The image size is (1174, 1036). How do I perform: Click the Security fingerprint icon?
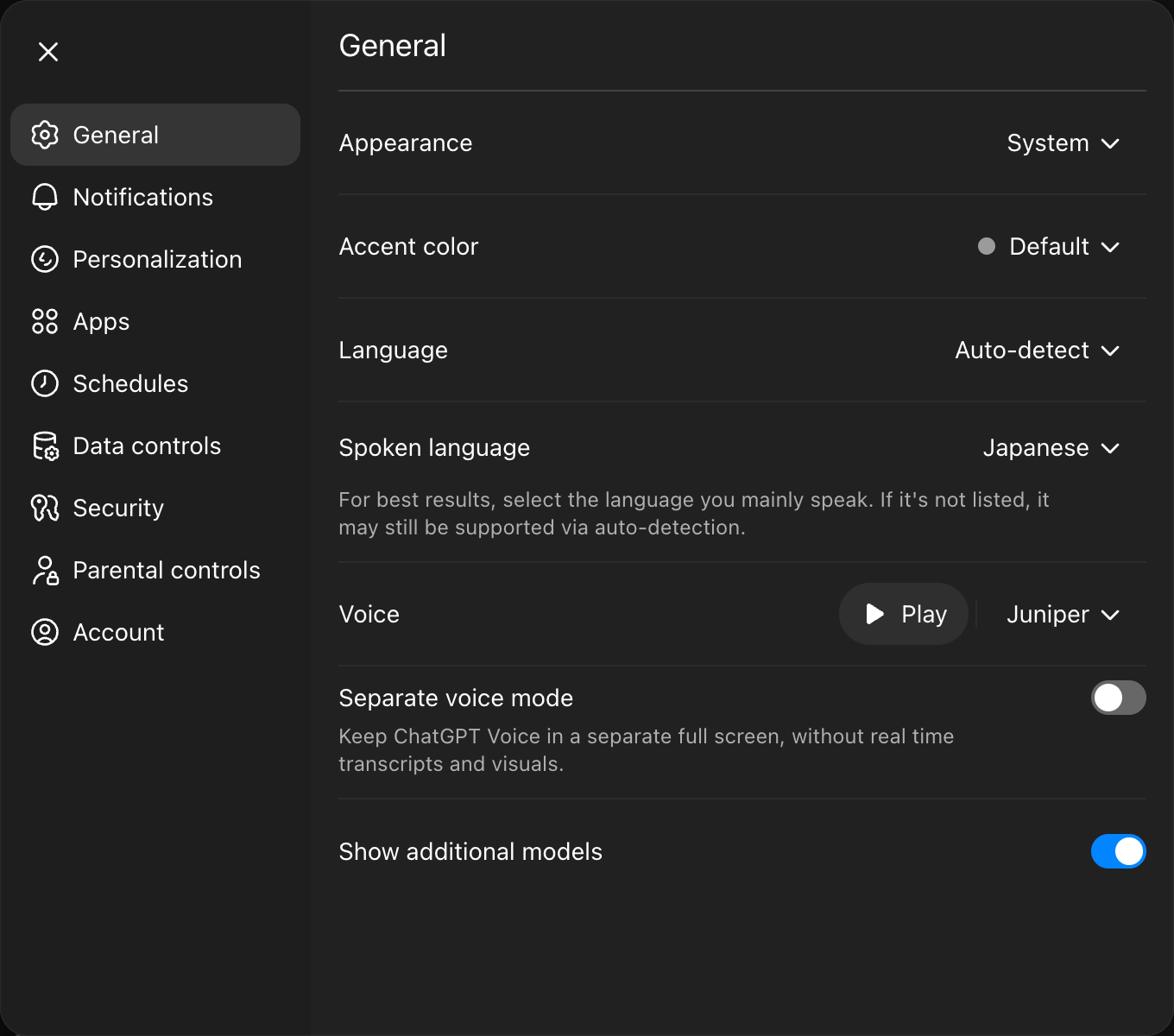pyautogui.click(x=44, y=508)
